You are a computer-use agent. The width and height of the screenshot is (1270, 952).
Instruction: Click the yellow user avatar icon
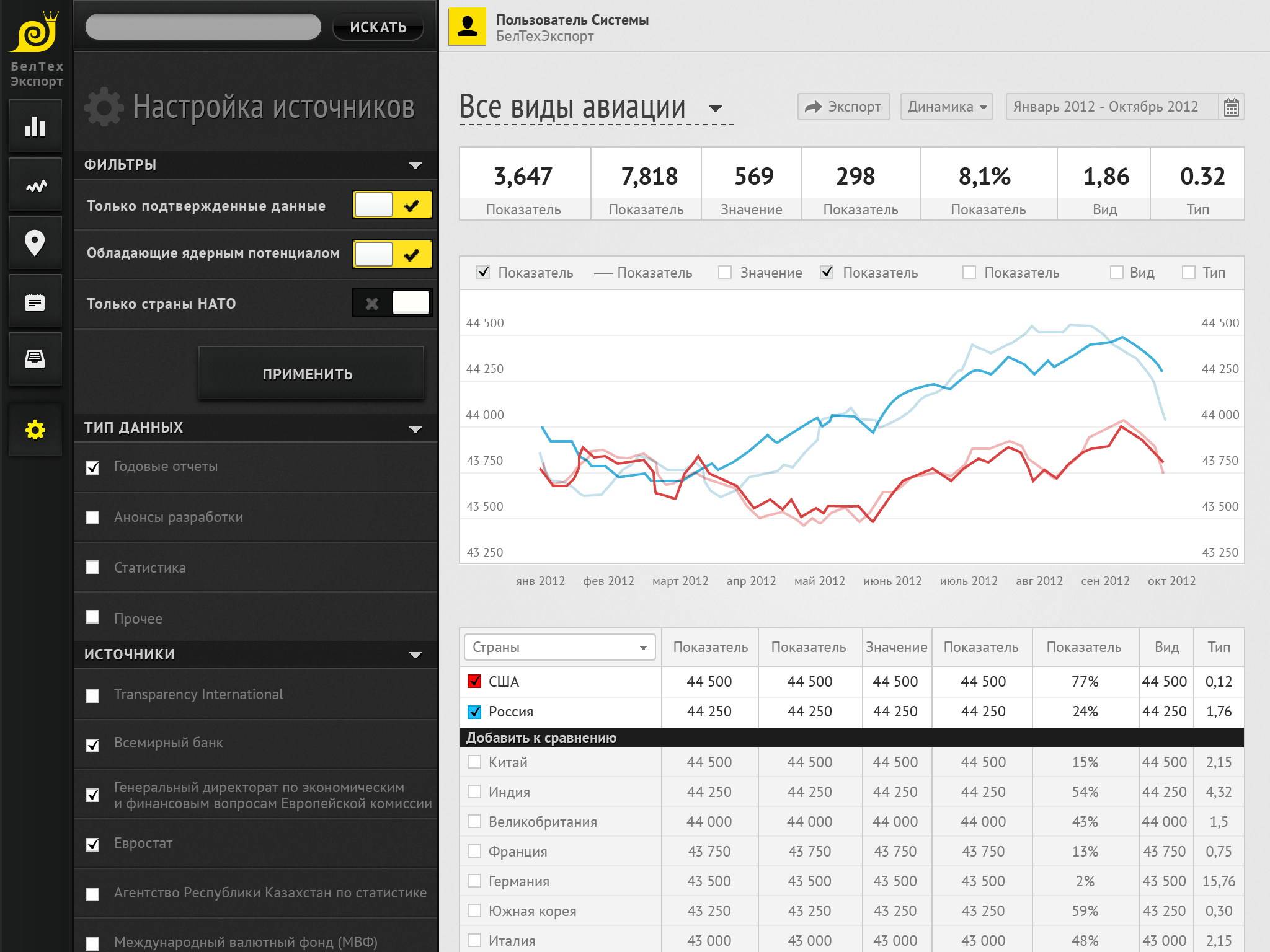pos(468,27)
